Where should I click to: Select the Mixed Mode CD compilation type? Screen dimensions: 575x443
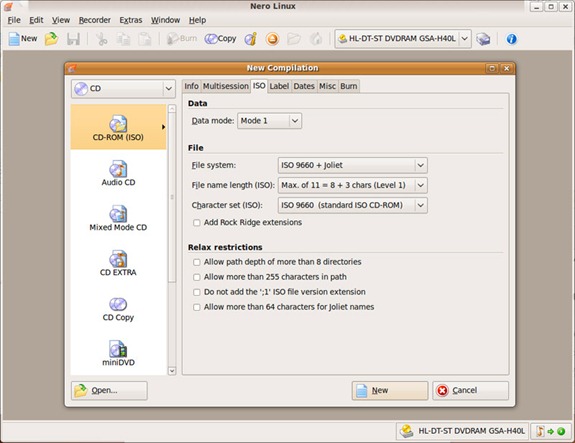pyautogui.click(x=118, y=218)
